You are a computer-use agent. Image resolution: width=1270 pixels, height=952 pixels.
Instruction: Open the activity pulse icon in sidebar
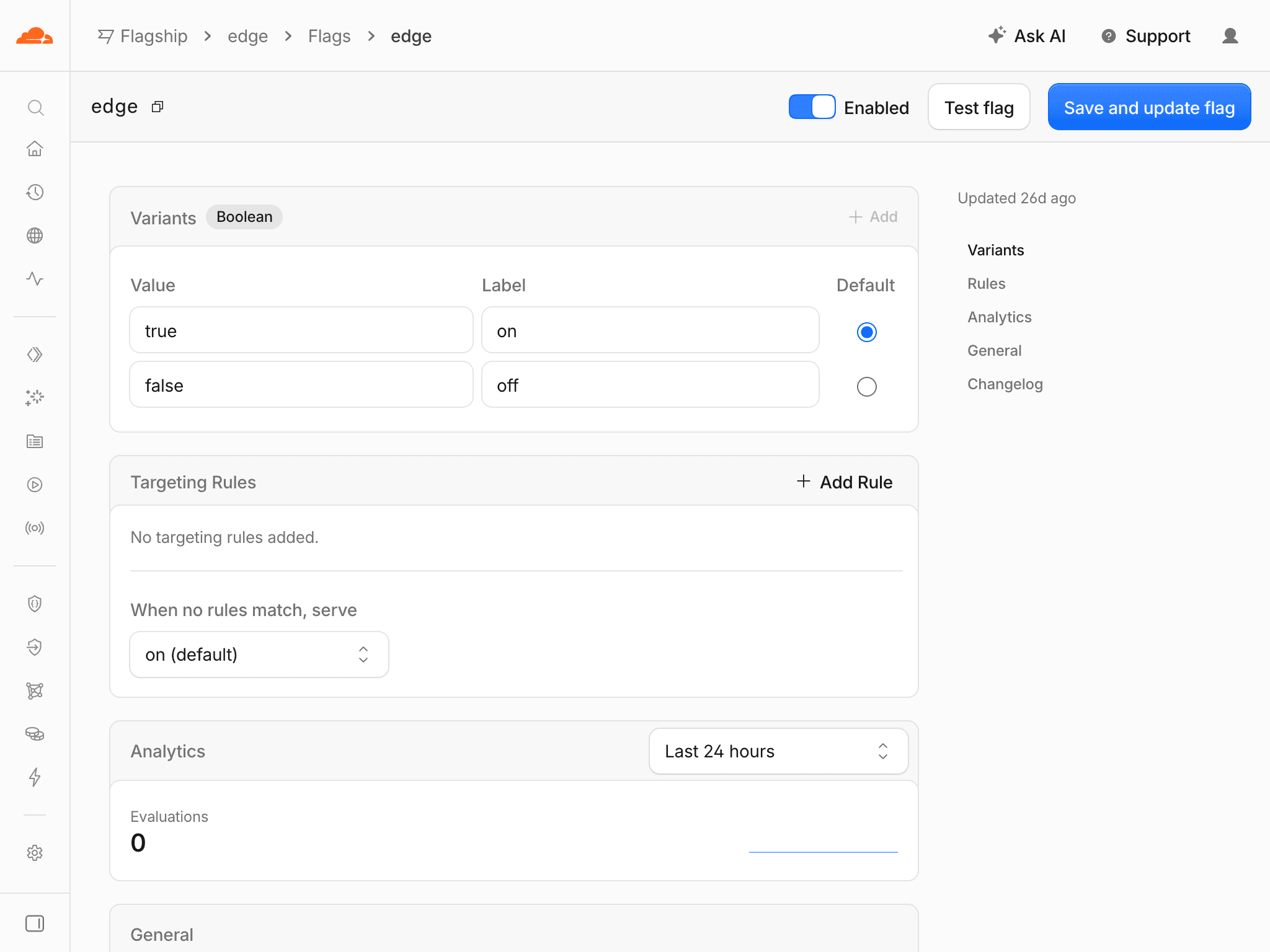(x=35, y=278)
